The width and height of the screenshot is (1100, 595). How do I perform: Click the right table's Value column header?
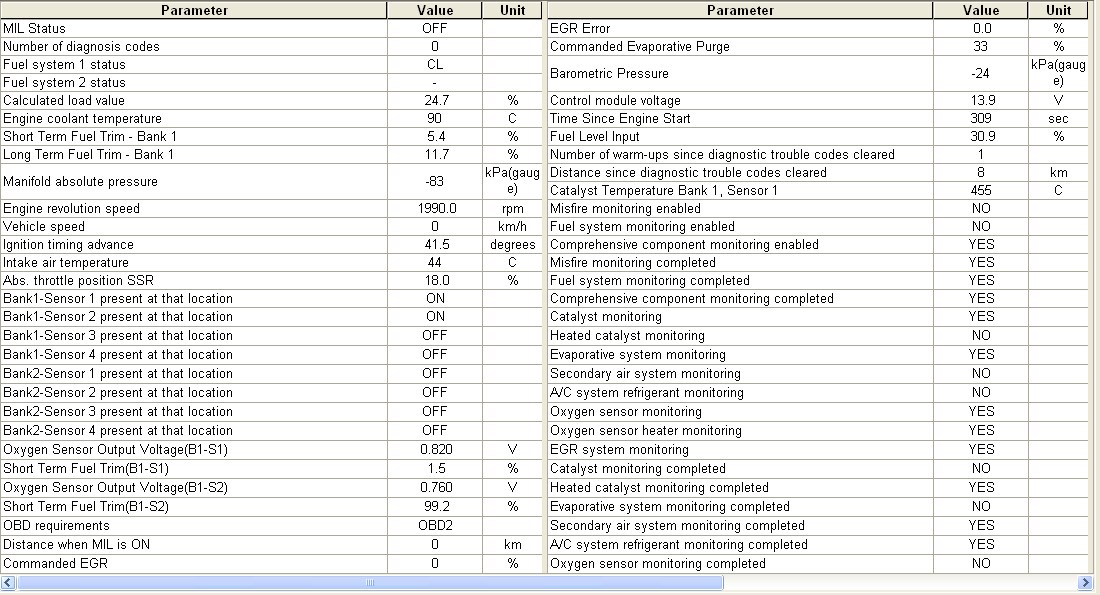pos(981,10)
